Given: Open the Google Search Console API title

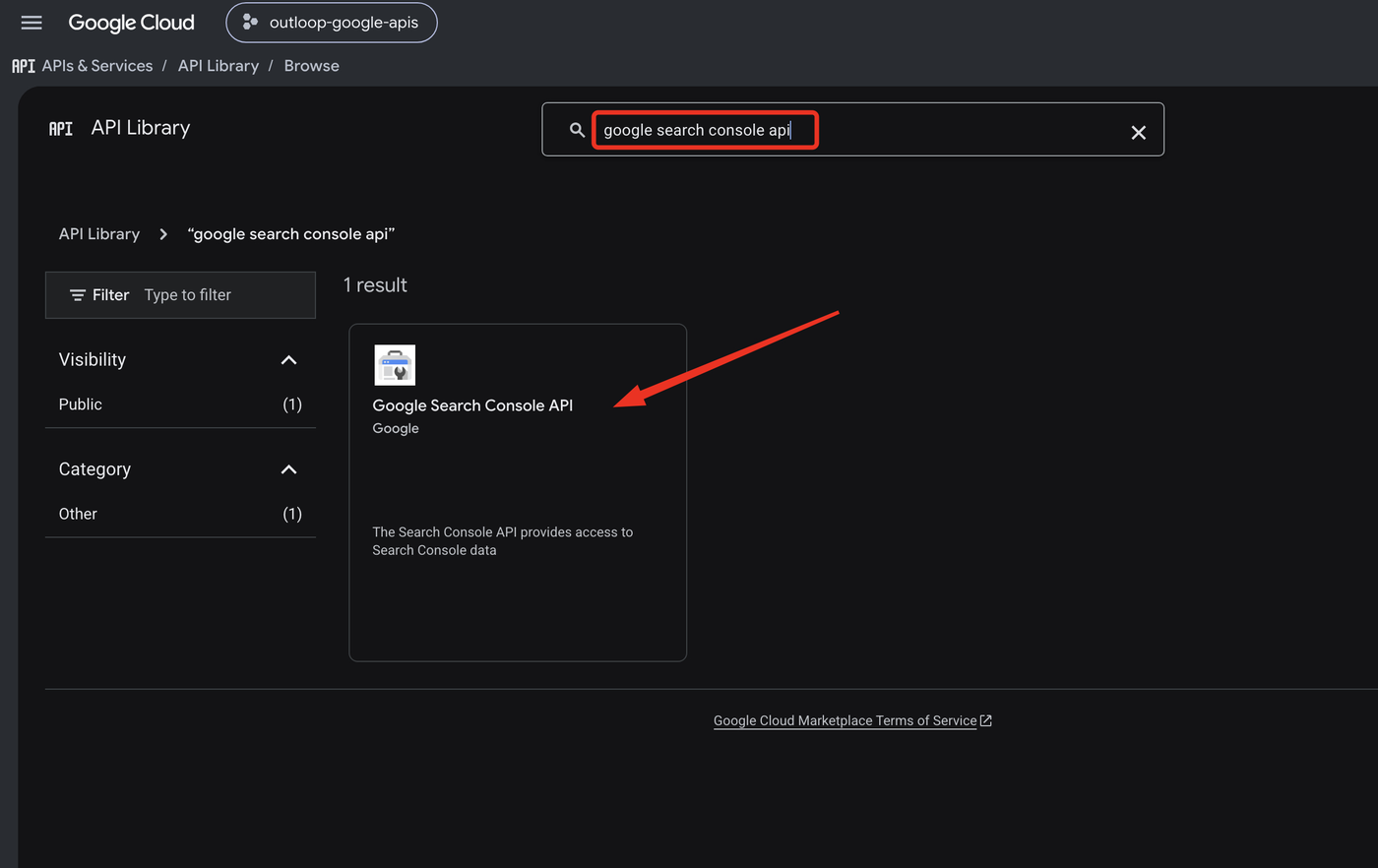Looking at the screenshot, I should coord(472,405).
